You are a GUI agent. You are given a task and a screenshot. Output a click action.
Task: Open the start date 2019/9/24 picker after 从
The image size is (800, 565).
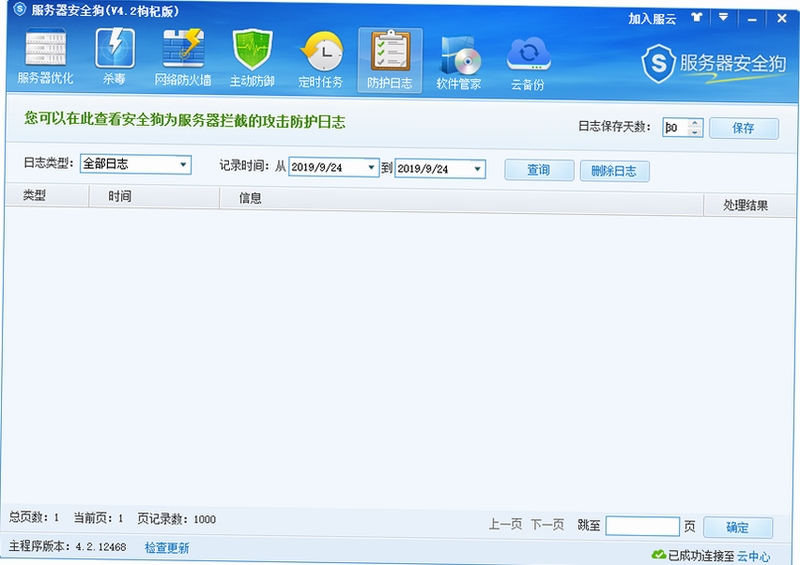click(x=371, y=167)
